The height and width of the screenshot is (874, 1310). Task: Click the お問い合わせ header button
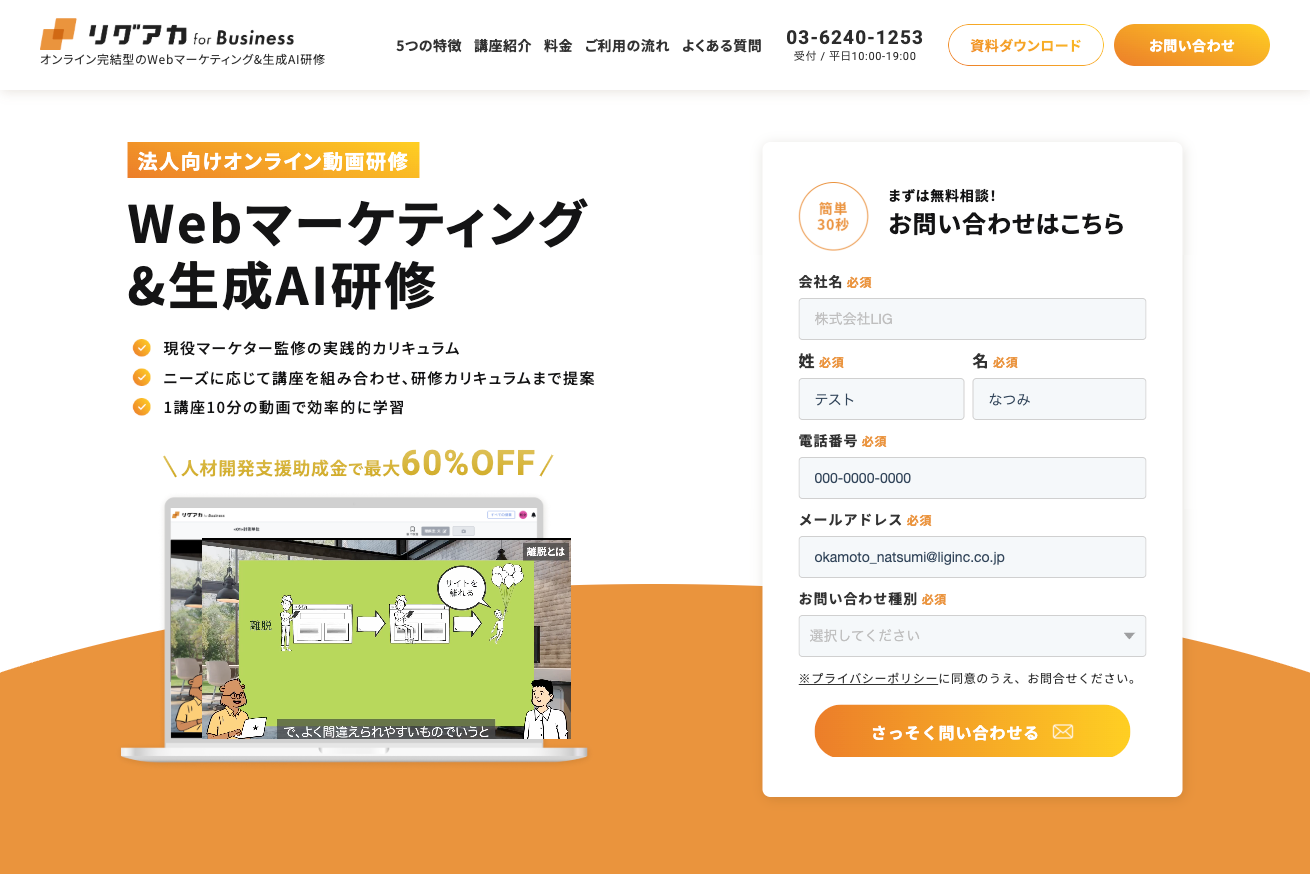pos(1192,45)
